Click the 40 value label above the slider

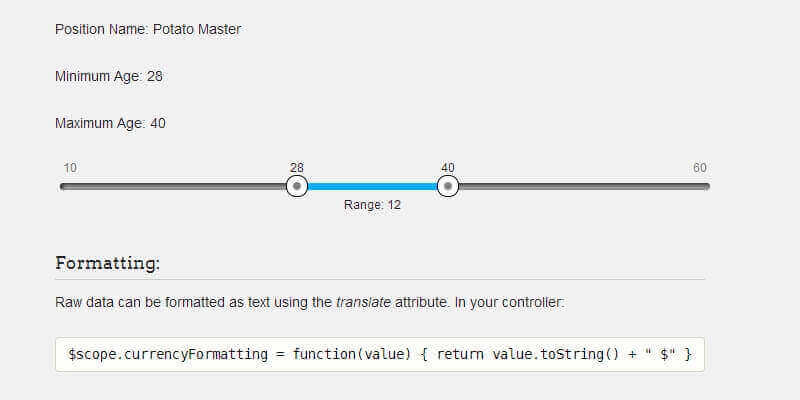pyautogui.click(x=448, y=168)
